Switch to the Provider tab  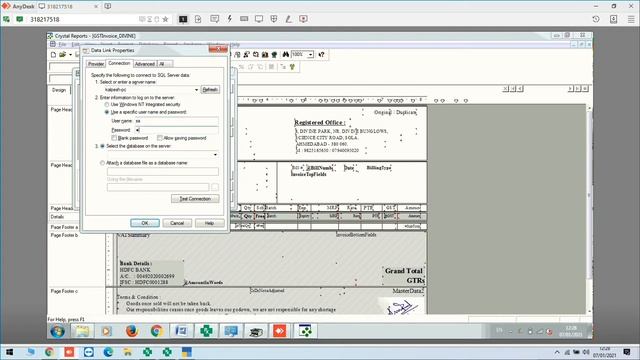point(96,64)
